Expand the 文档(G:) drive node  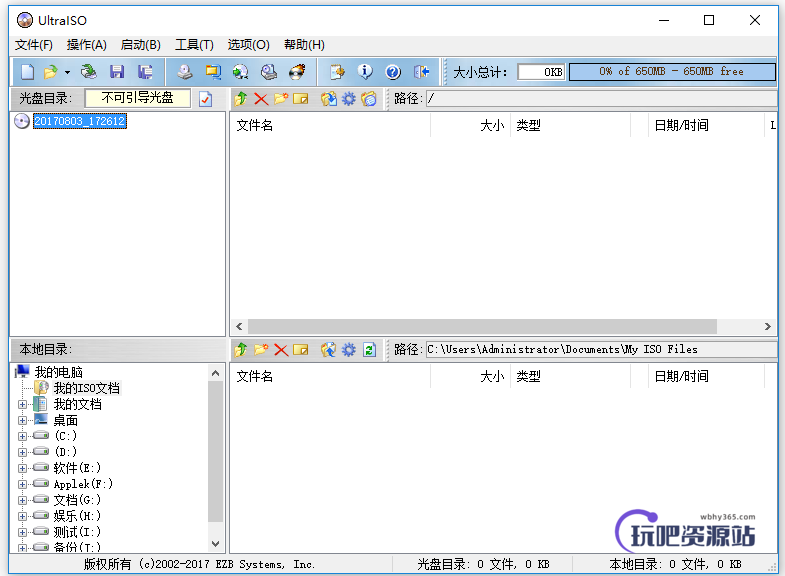click(x=22, y=500)
